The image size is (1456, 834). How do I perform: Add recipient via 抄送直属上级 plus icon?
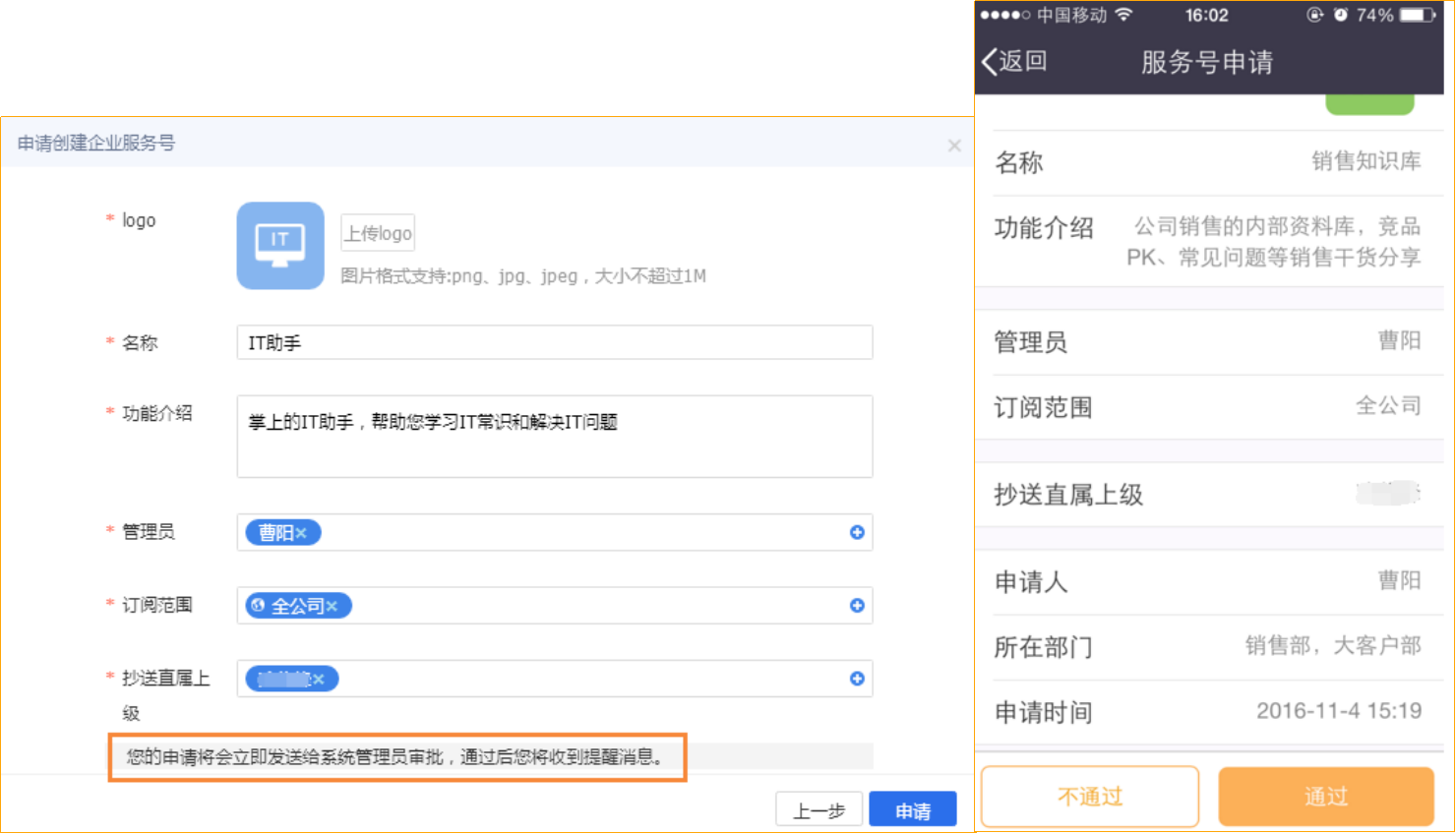point(857,679)
